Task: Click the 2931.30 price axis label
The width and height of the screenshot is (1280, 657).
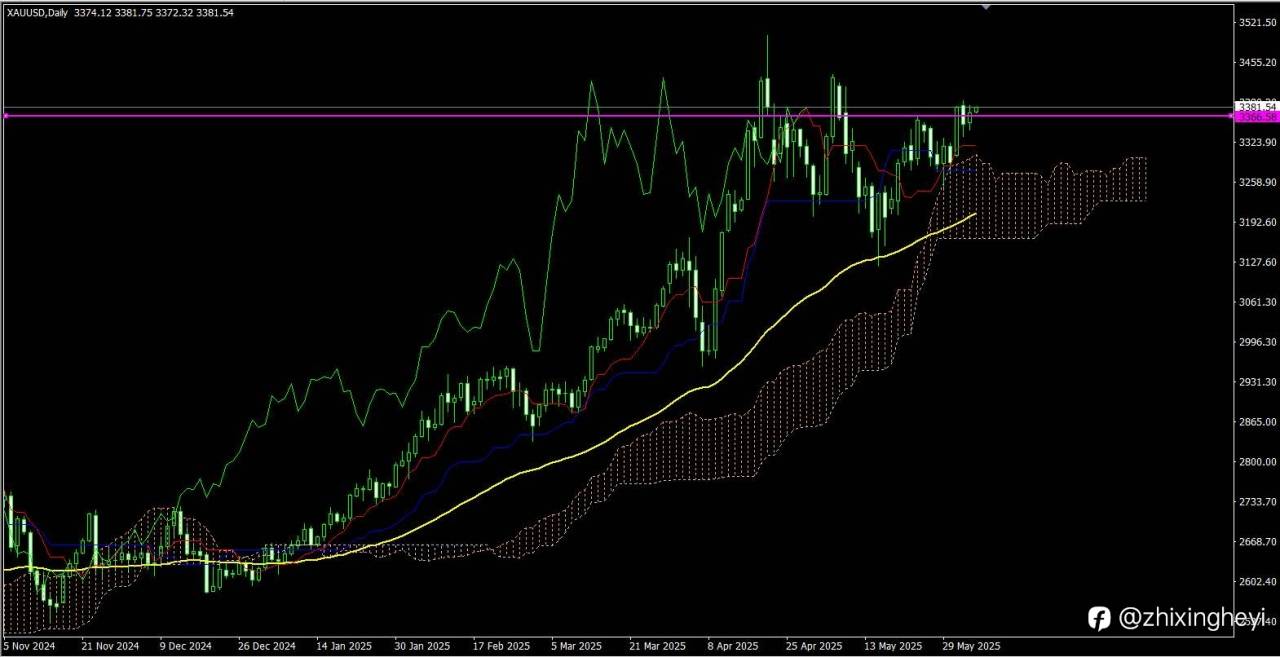Action: [1256, 382]
